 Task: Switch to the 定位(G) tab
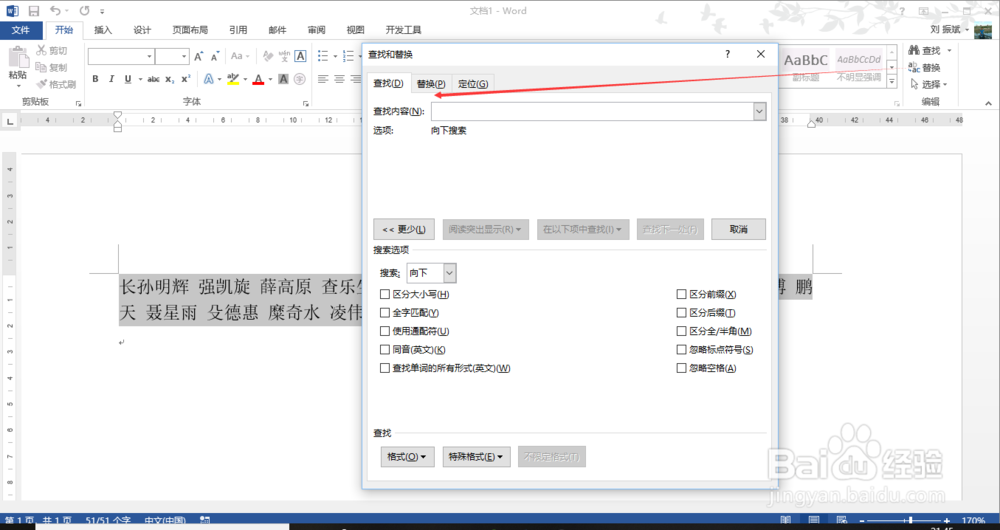point(473,84)
